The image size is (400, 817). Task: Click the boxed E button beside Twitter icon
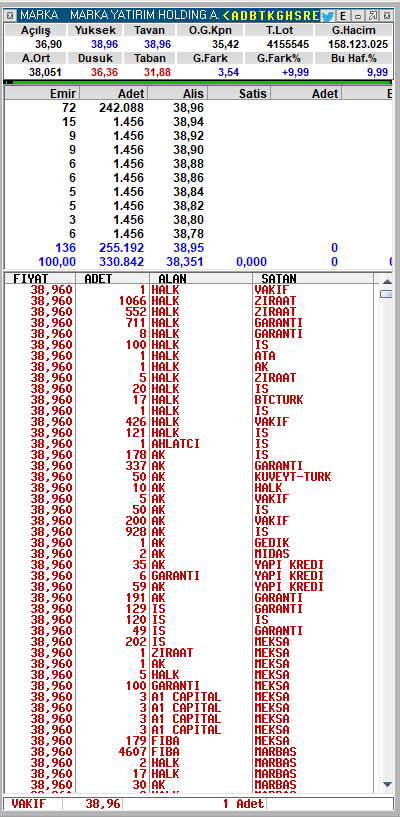(343, 16)
